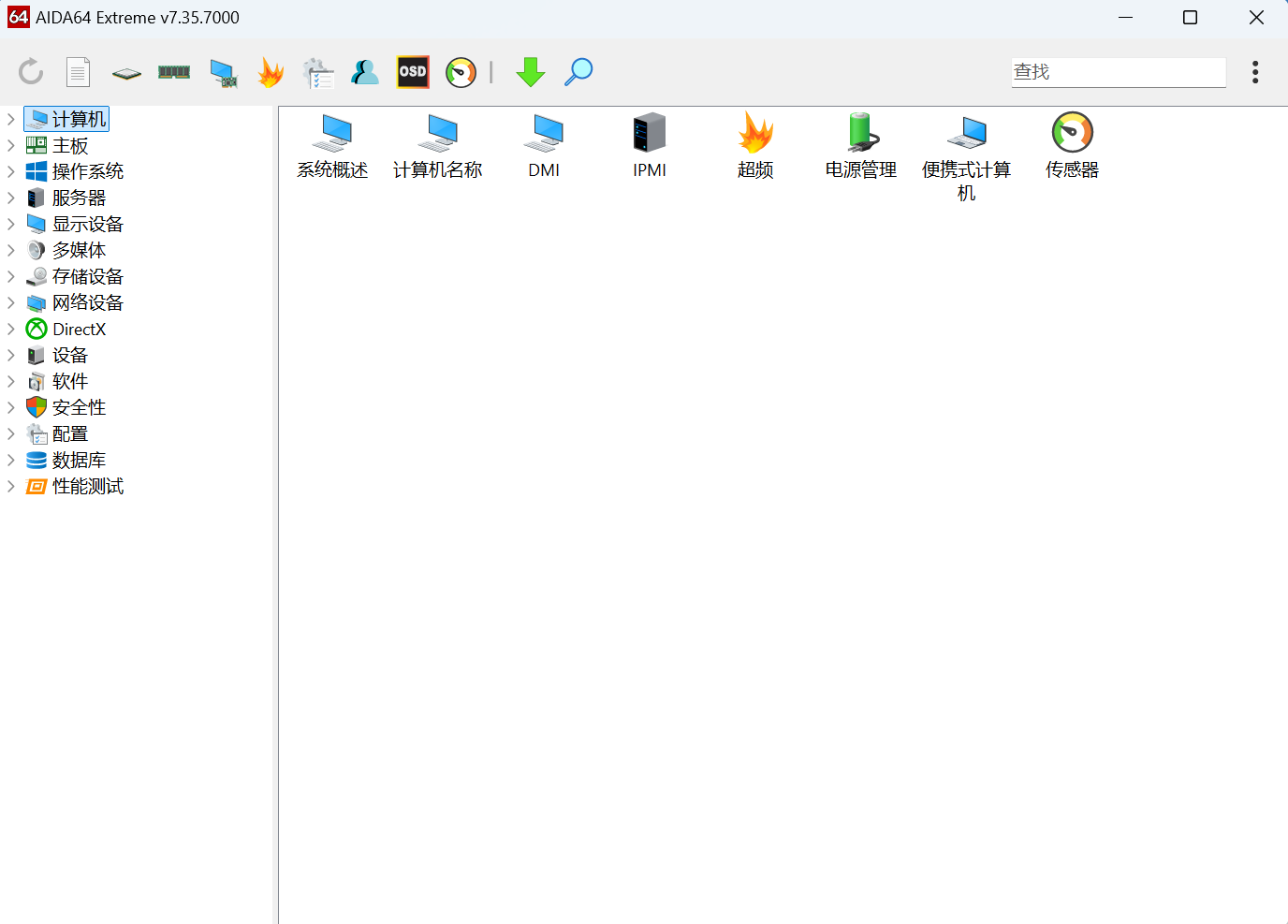
Task: Click the flame stability test toolbar icon
Action: pos(271,72)
